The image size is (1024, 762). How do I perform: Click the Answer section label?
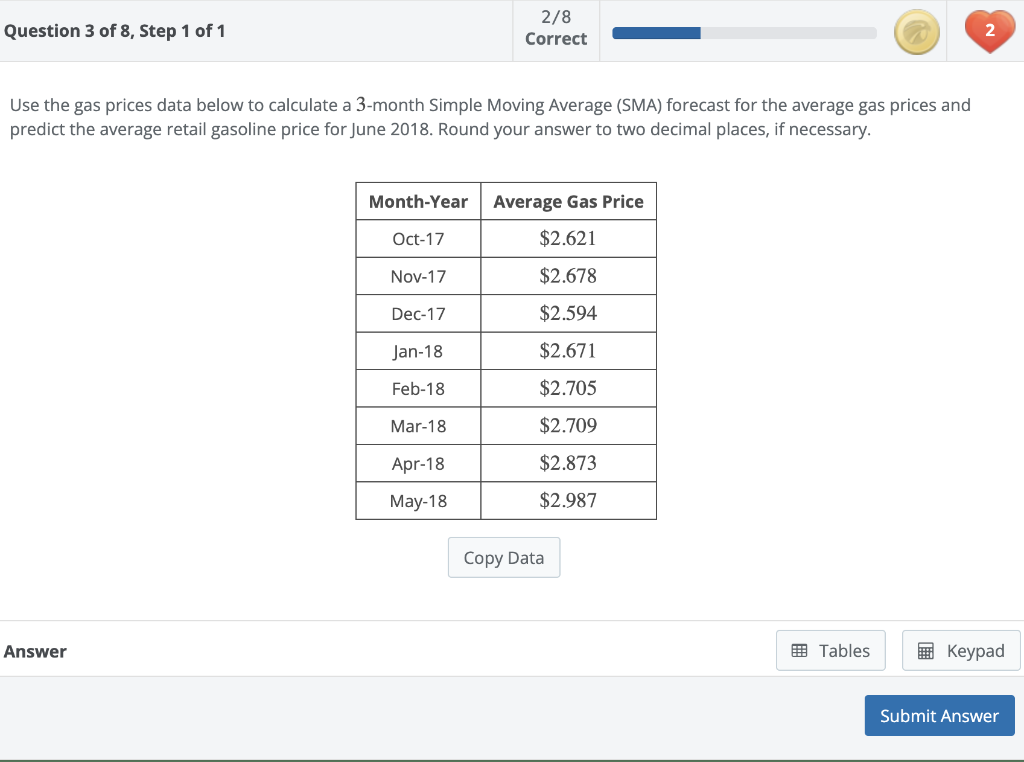click(35, 651)
